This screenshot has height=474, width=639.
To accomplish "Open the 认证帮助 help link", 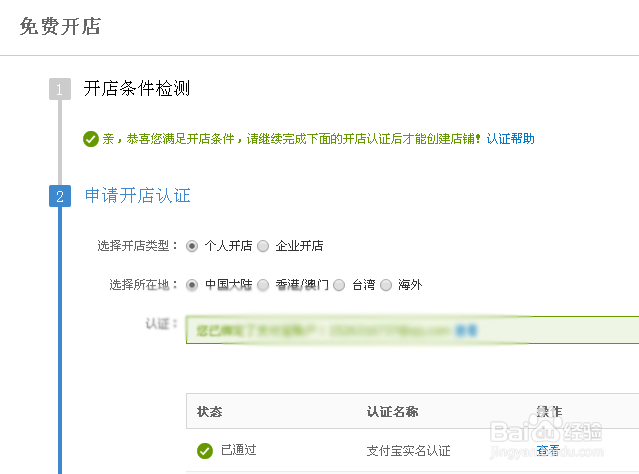I will pos(511,139).
